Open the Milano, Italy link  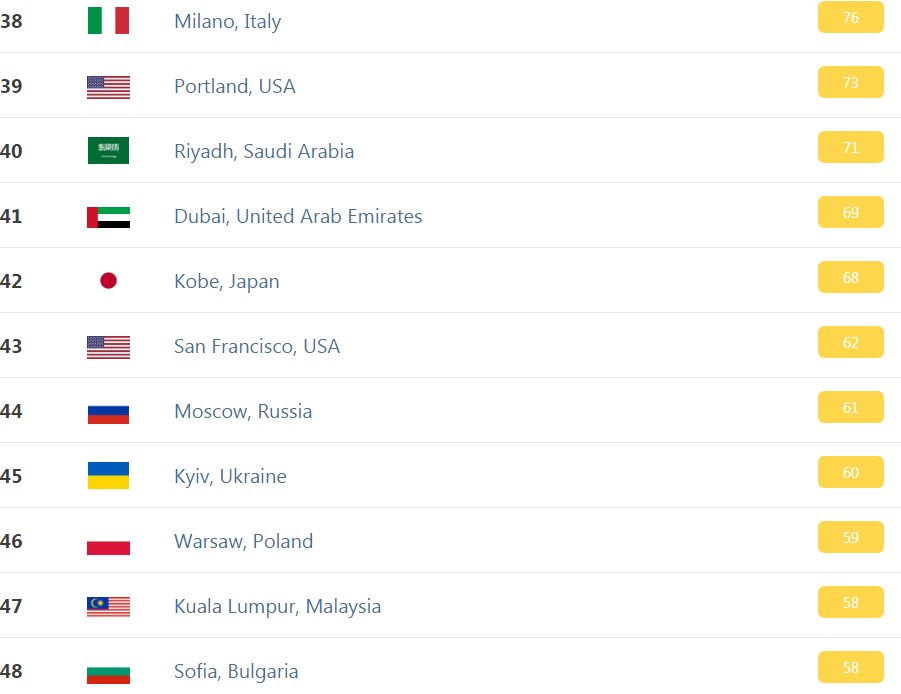(x=228, y=21)
